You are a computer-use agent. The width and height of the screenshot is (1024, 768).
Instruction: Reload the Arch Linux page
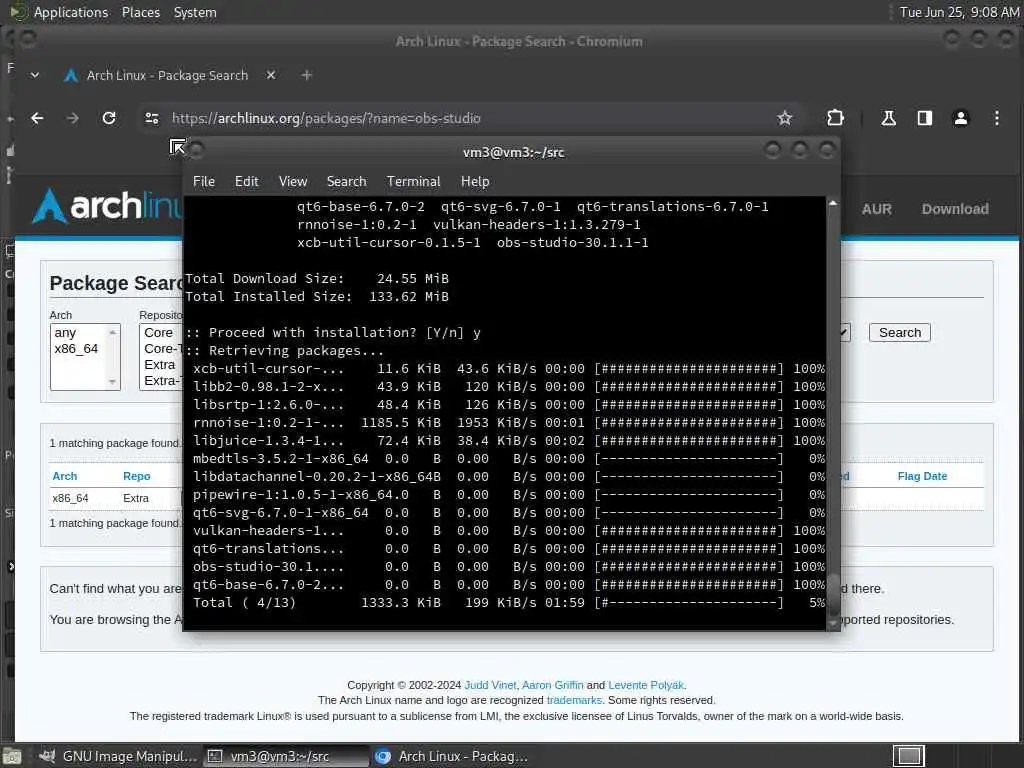point(109,118)
